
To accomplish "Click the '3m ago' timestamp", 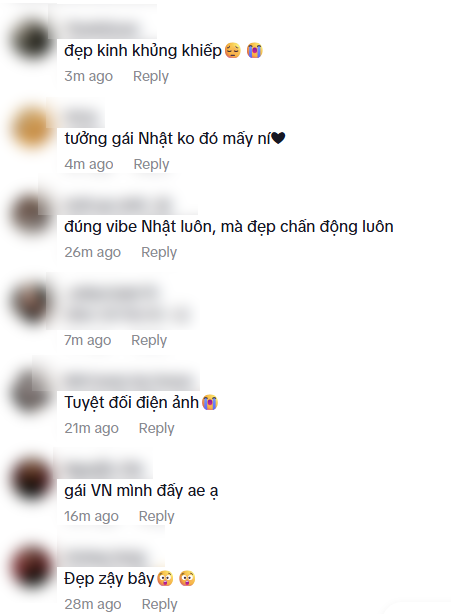I will [x=88, y=76].
